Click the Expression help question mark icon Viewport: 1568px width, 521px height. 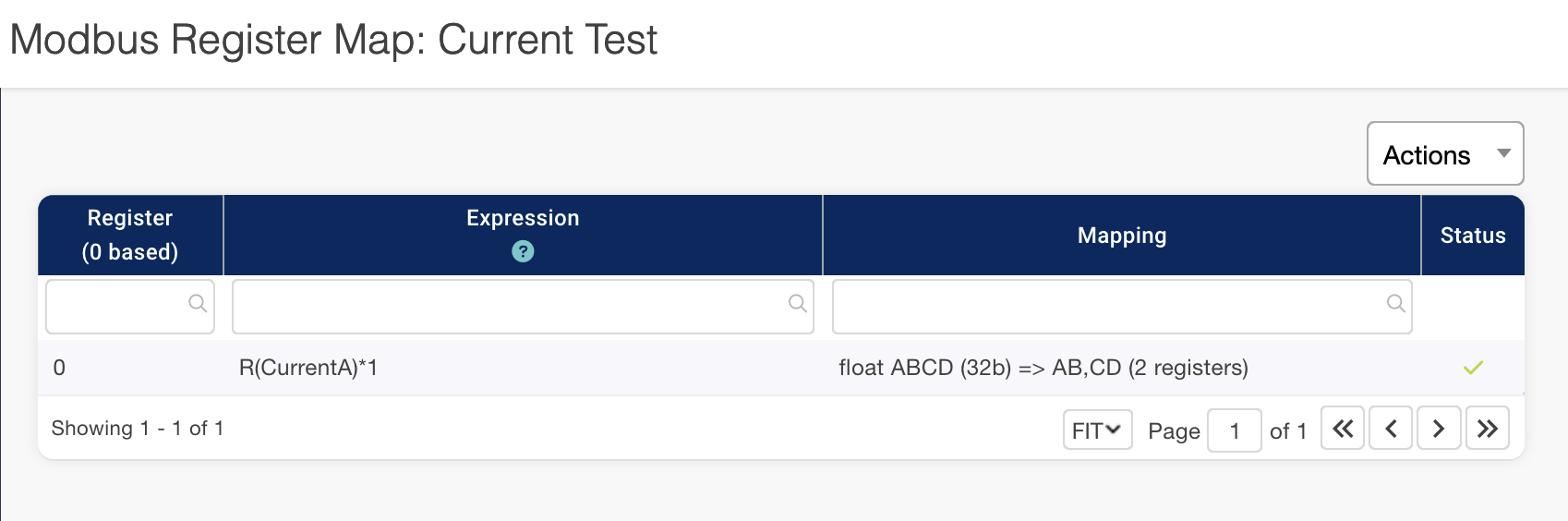[523, 251]
